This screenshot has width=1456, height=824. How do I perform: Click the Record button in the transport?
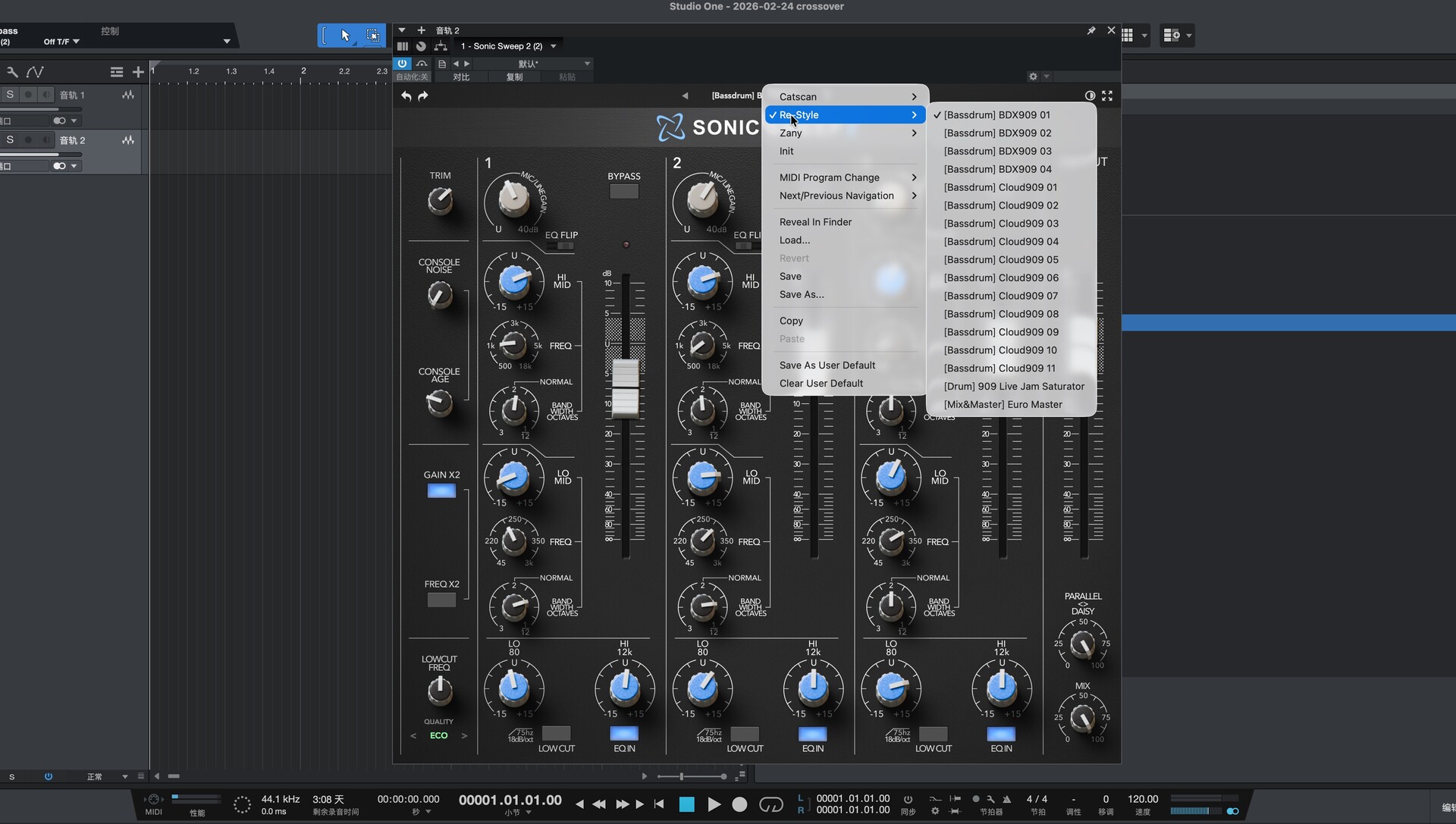tap(739, 804)
